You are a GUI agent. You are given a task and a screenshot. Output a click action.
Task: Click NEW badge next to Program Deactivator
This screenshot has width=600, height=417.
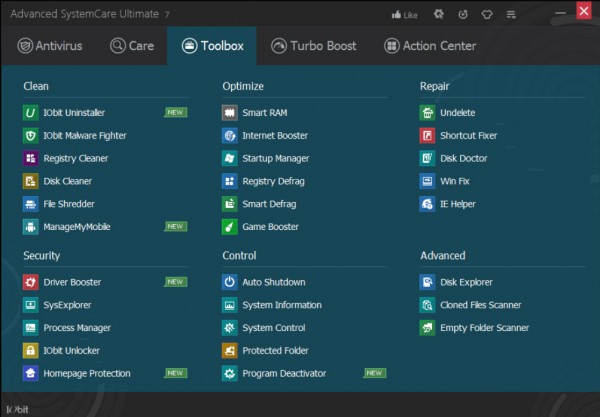[x=375, y=373]
